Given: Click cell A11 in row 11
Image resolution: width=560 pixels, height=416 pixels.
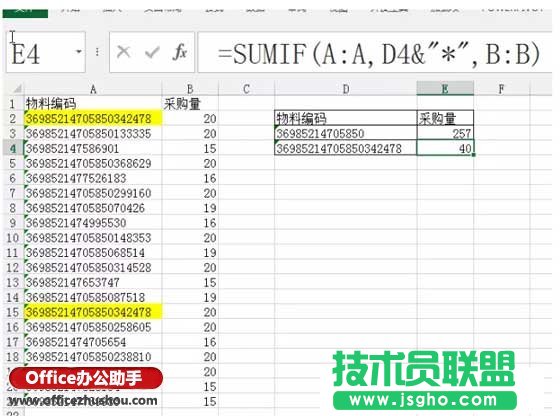Looking at the screenshot, I should click(x=93, y=252).
